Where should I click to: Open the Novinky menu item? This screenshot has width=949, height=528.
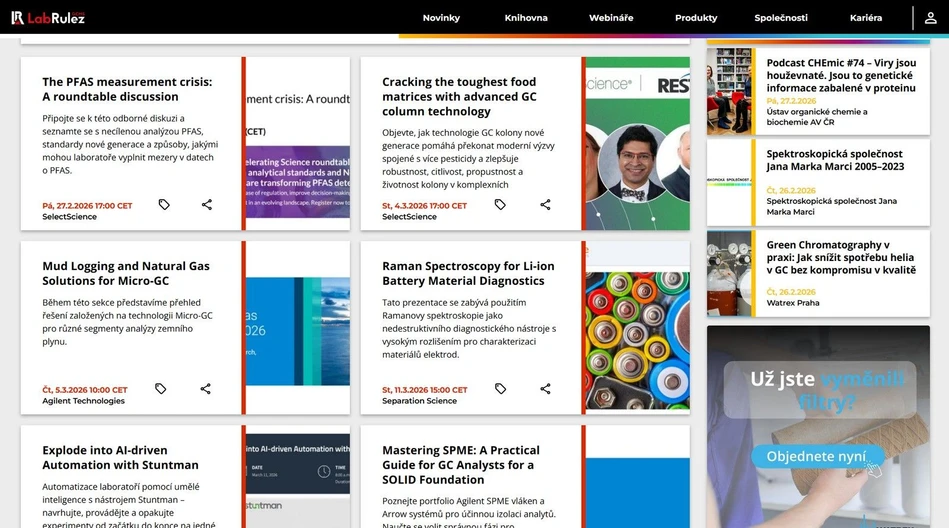click(441, 18)
